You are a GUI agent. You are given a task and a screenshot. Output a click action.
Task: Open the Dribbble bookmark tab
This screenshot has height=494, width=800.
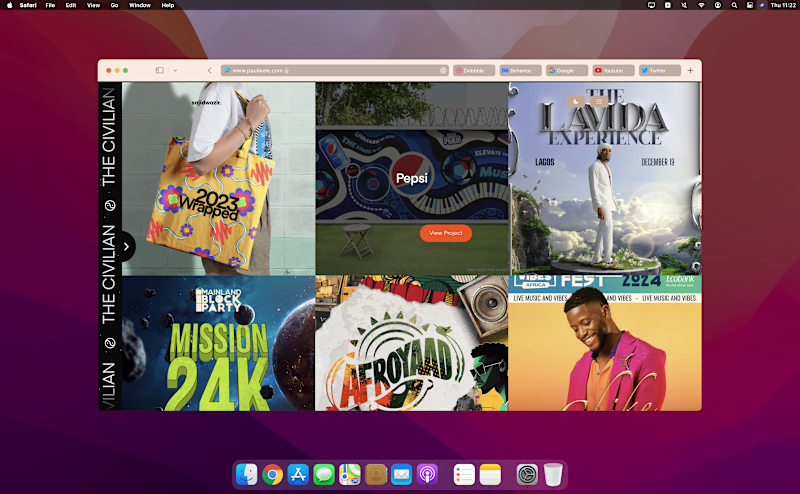[474, 70]
